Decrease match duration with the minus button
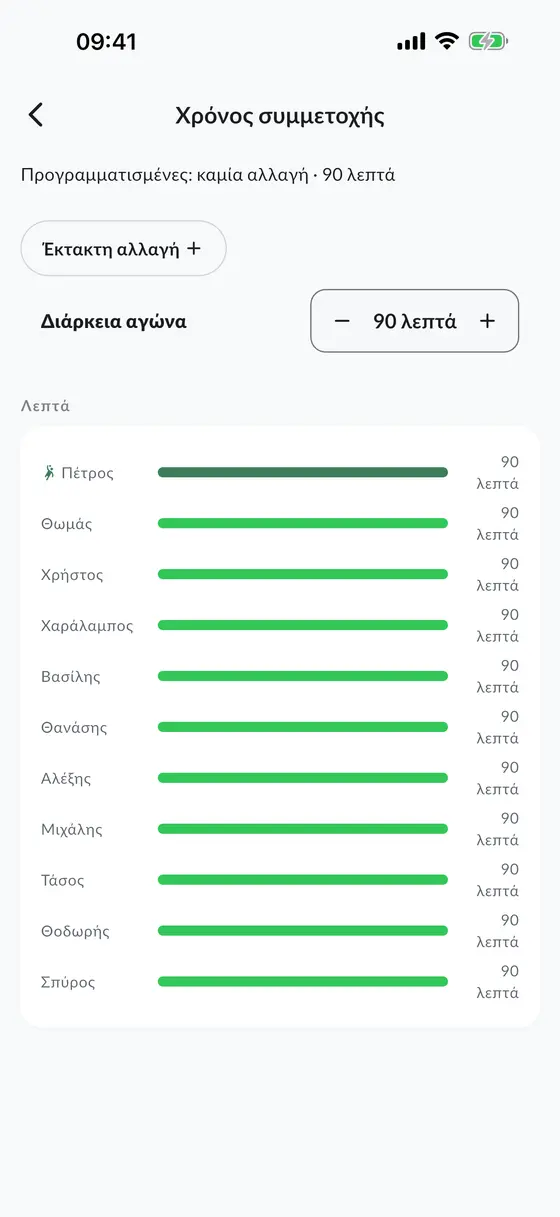This screenshot has width=560, height=1217. pos(342,321)
